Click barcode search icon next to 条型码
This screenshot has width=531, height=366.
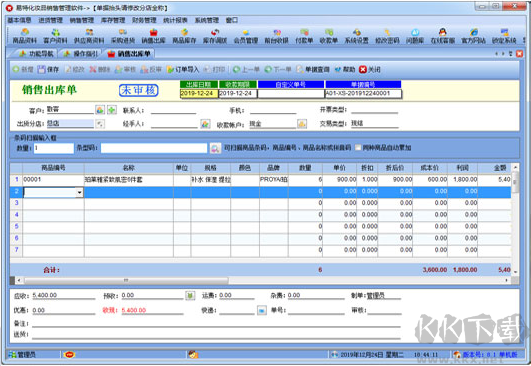pos(215,148)
